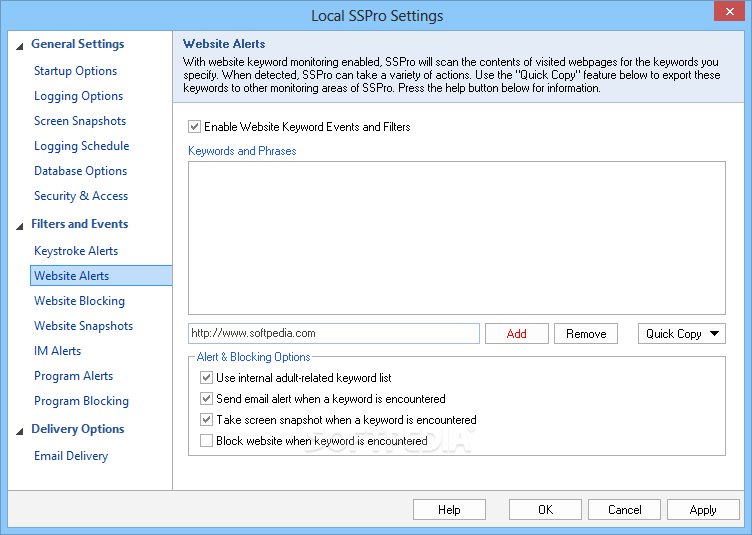Focus the keyword input field with softpedia URL
752x535 pixels.
click(334, 333)
